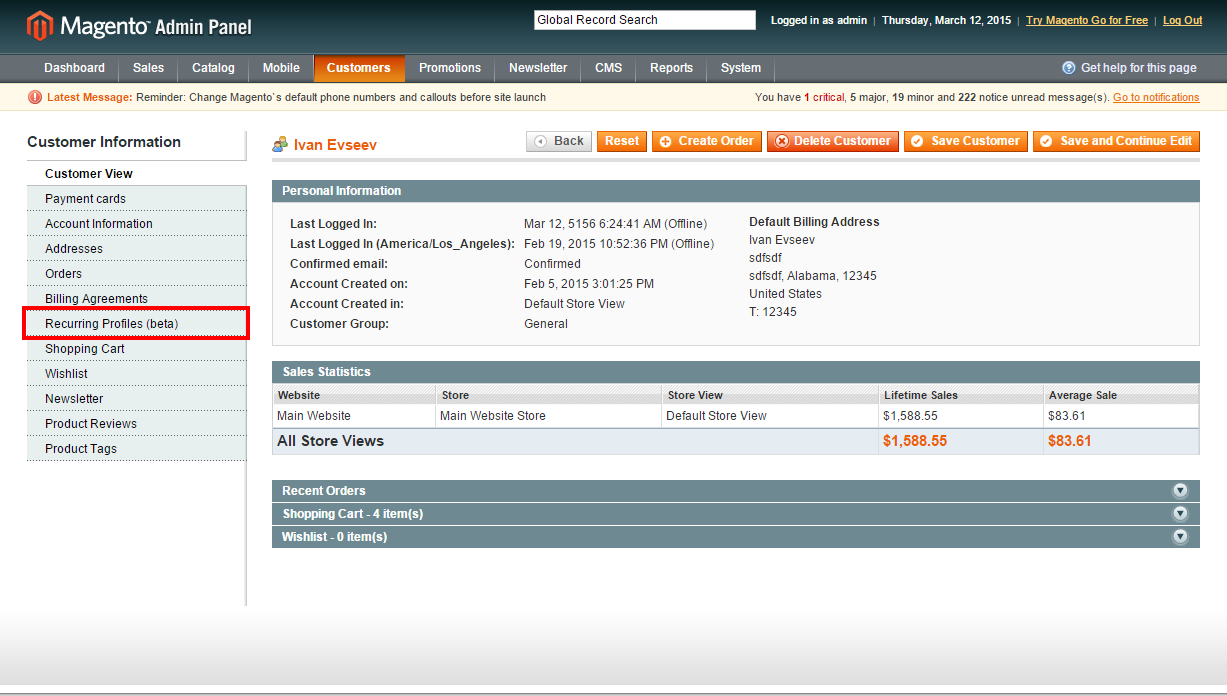The height and width of the screenshot is (696, 1227).
Task: Open the System menu
Action: (x=741, y=68)
